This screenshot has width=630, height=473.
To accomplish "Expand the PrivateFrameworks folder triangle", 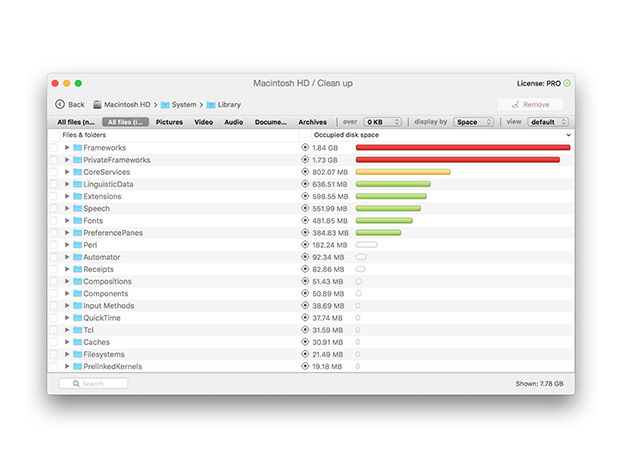I will pyautogui.click(x=67, y=160).
